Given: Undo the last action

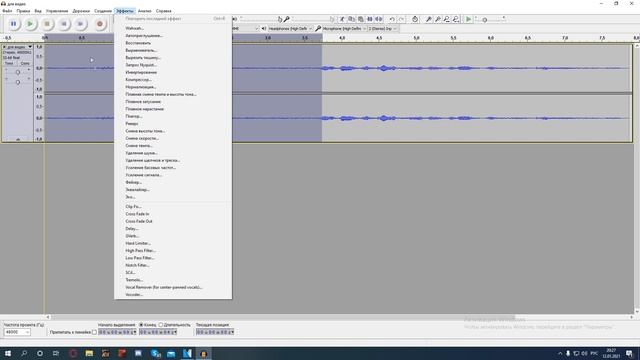Looking at the screenshot, I should click(x=392, y=19).
